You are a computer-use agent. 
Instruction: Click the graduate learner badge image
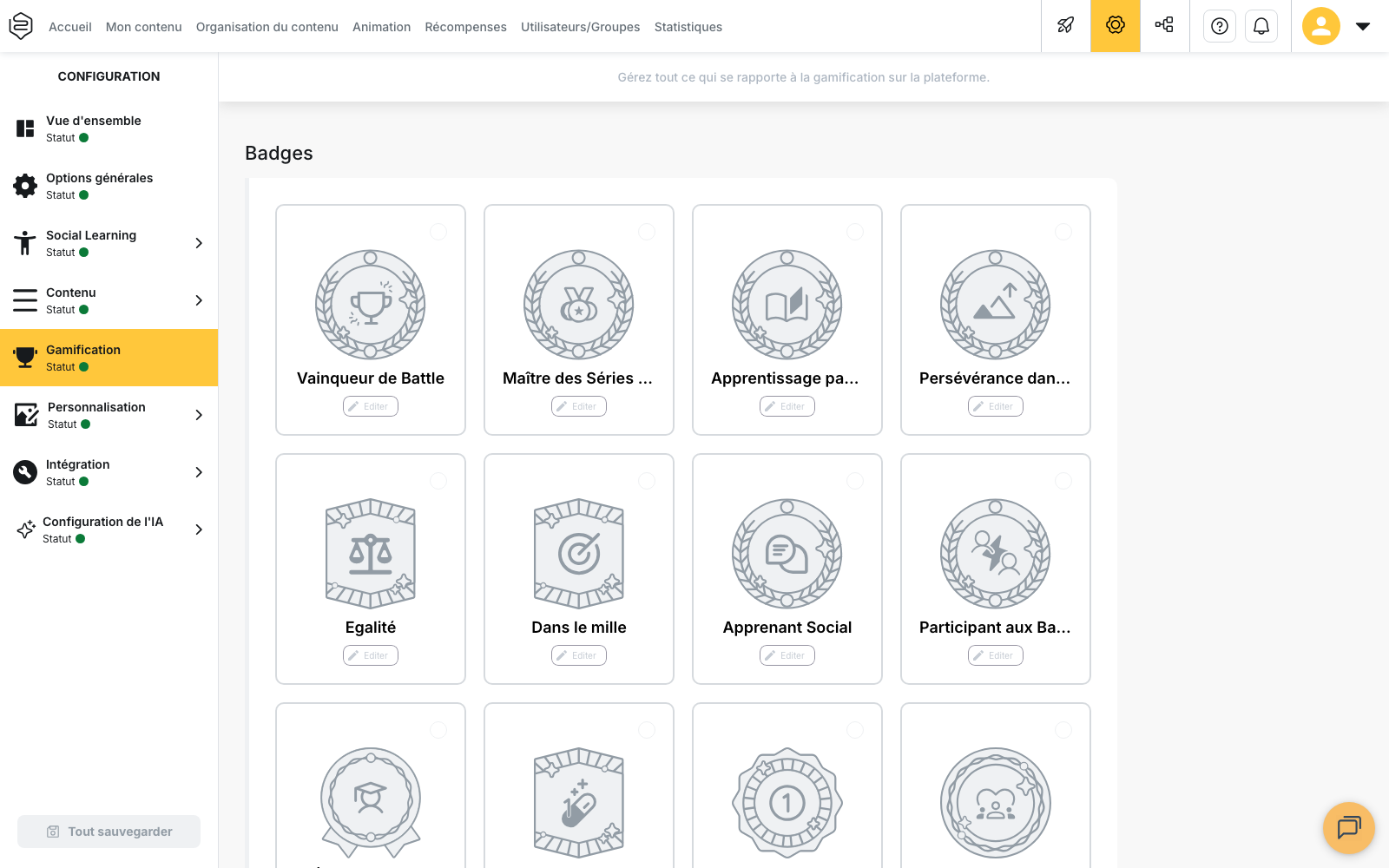[x=371, y=803]
